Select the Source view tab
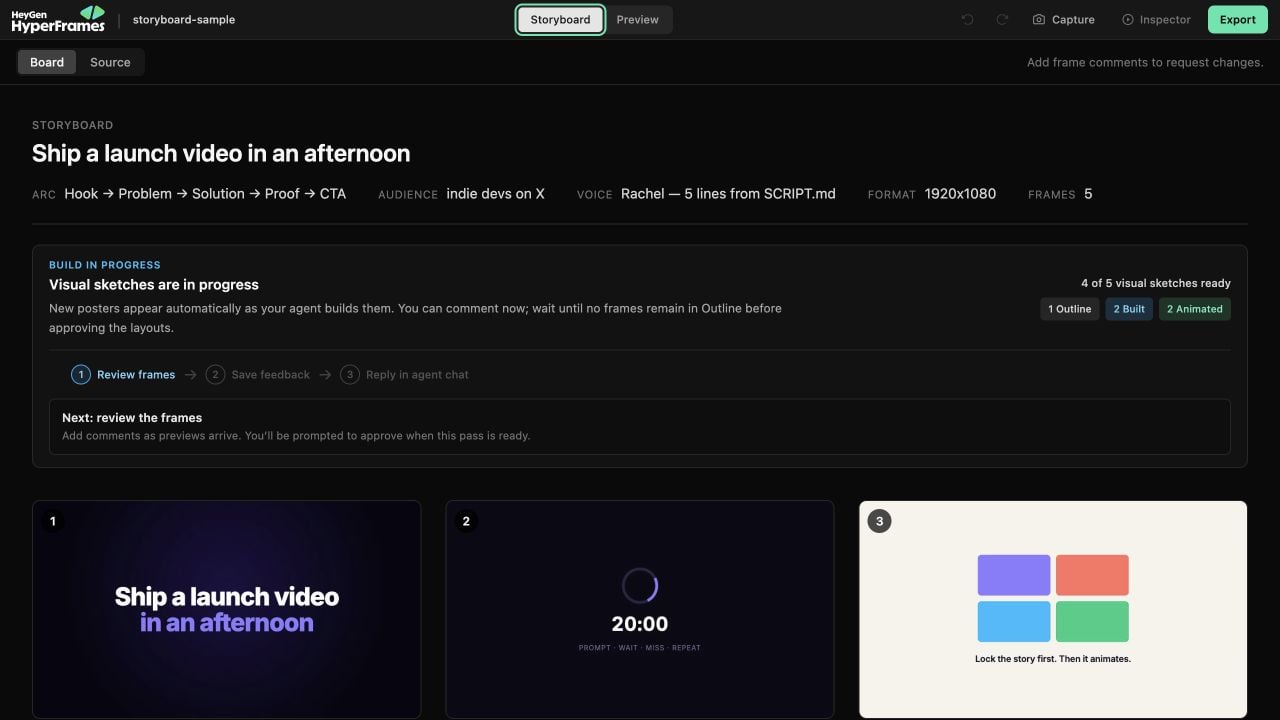 coord(110,62)
